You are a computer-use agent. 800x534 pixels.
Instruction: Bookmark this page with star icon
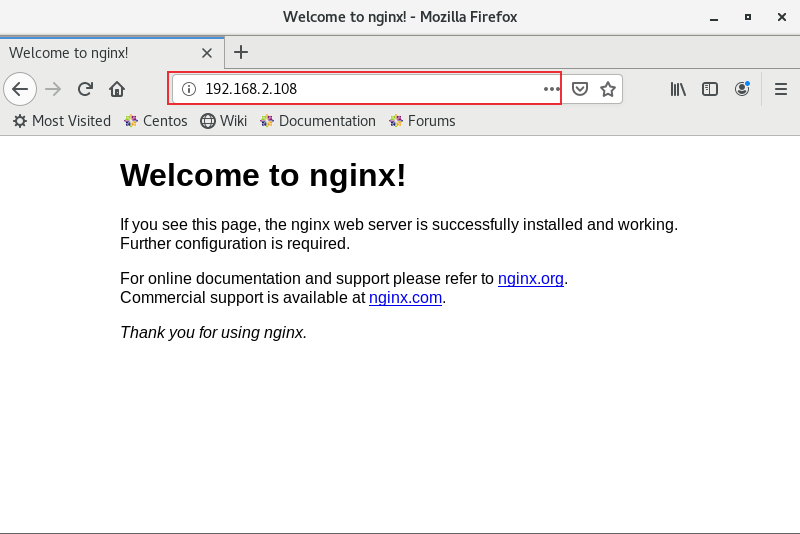pos(608,89)
